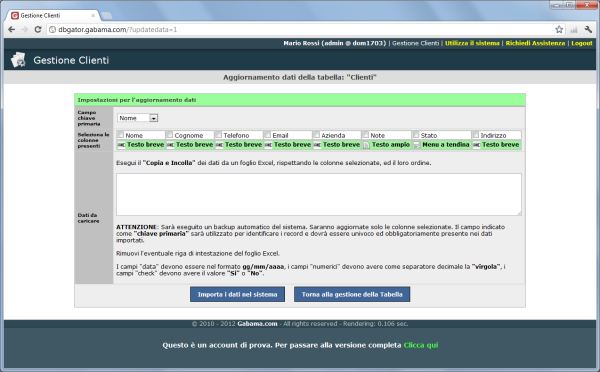Enable the Nome column checkbox

(x=121, y=135)
